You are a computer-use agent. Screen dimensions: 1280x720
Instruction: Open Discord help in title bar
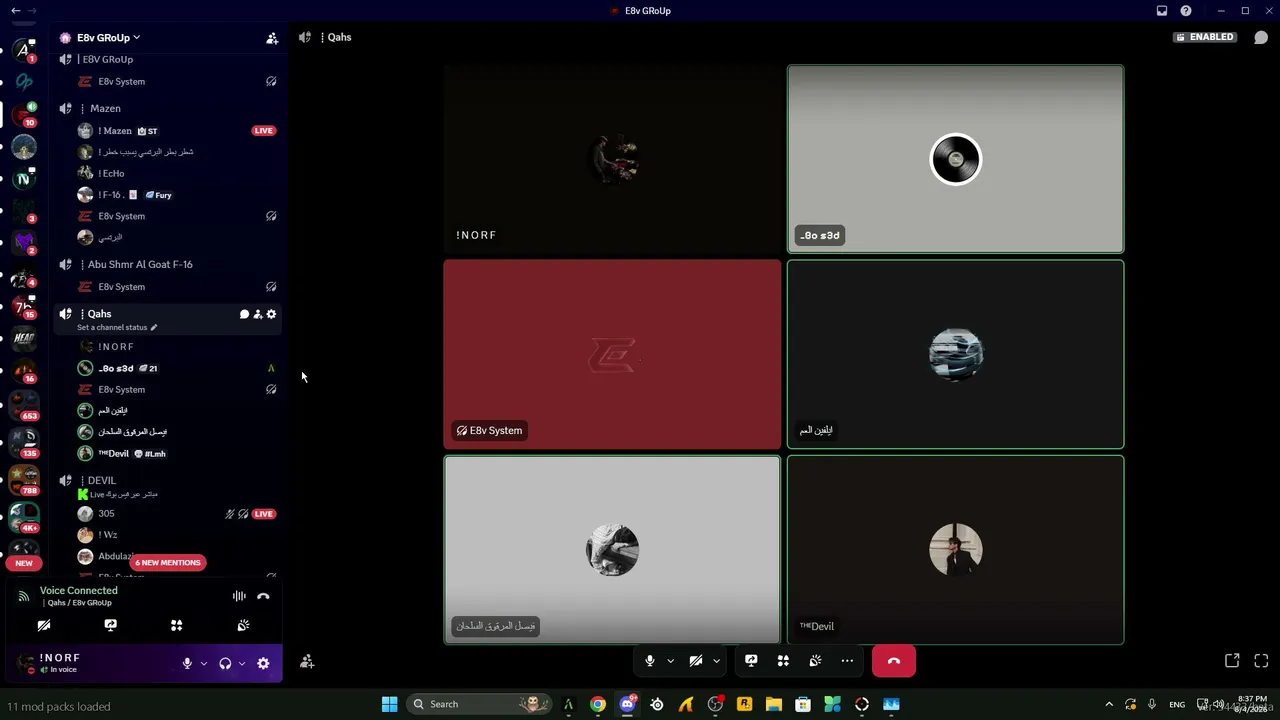1186,11
